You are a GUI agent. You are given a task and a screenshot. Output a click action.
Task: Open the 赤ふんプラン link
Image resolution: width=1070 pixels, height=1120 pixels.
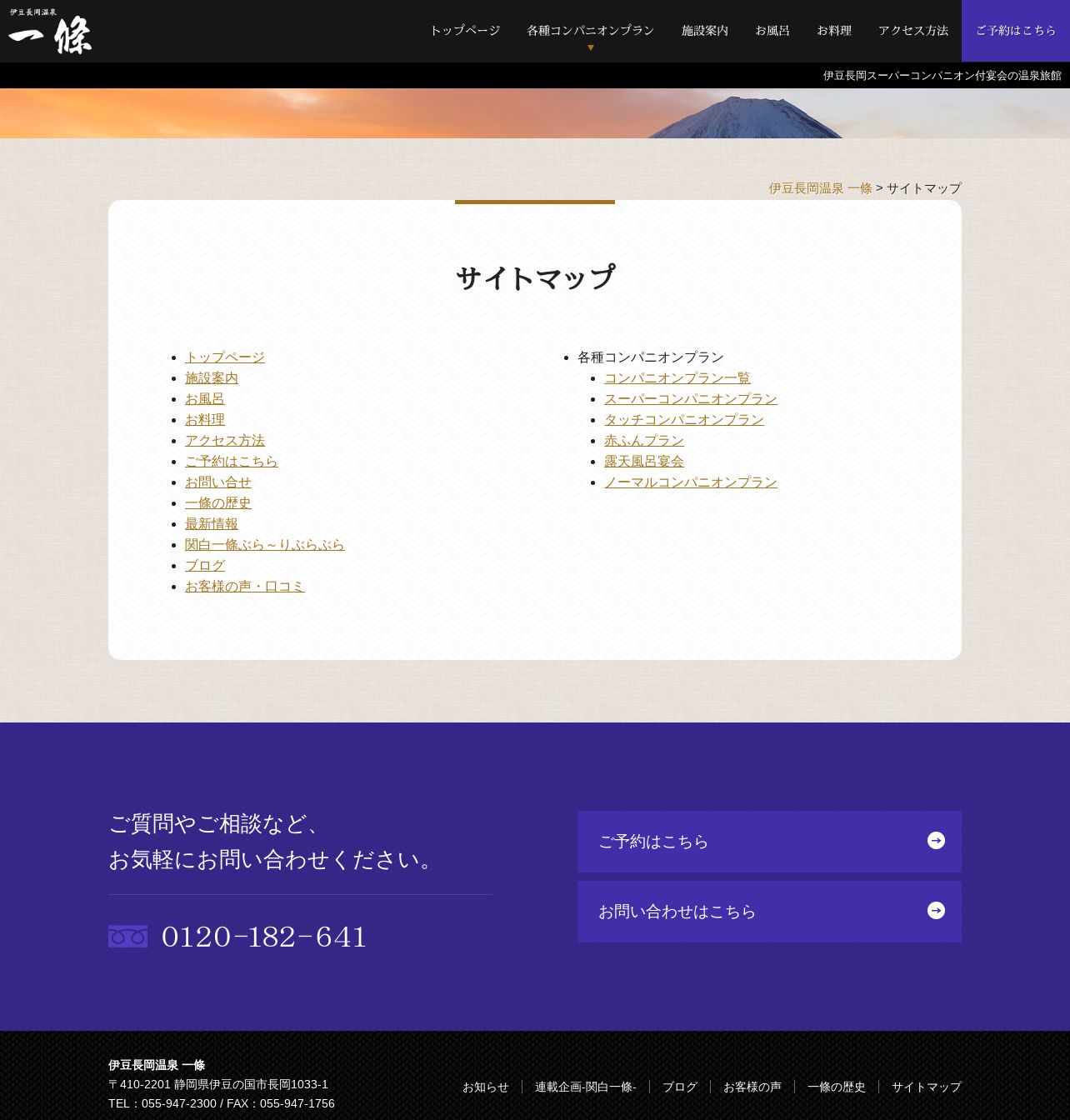pos(644,440)
